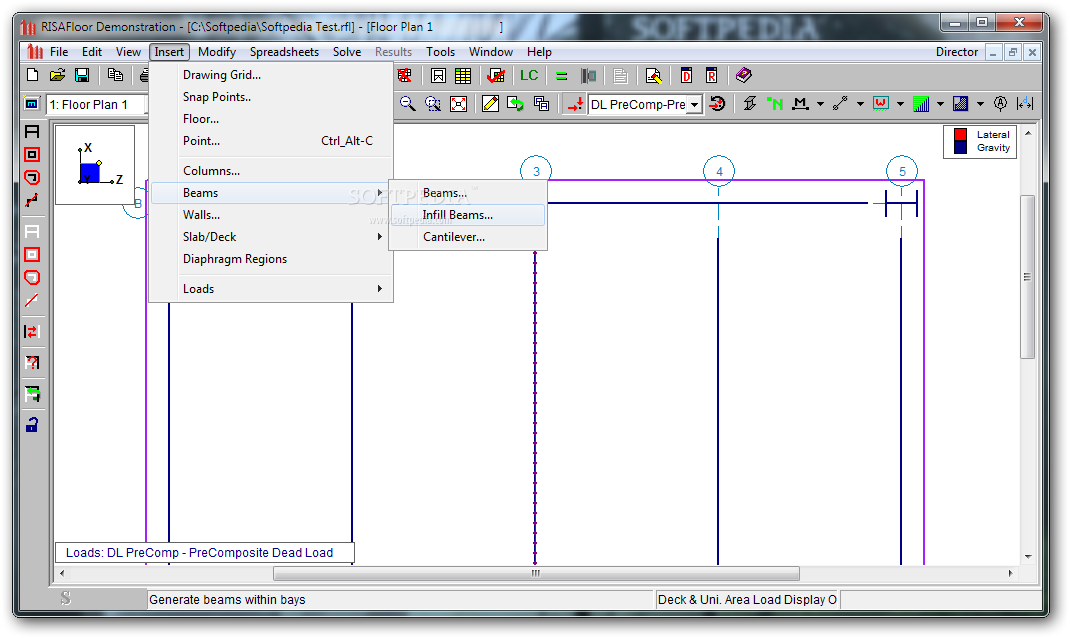This screenshot has height=638, width=1070.
Task: Click grid bubble 4 on floor plan
Action: click(x=719, y=171)
